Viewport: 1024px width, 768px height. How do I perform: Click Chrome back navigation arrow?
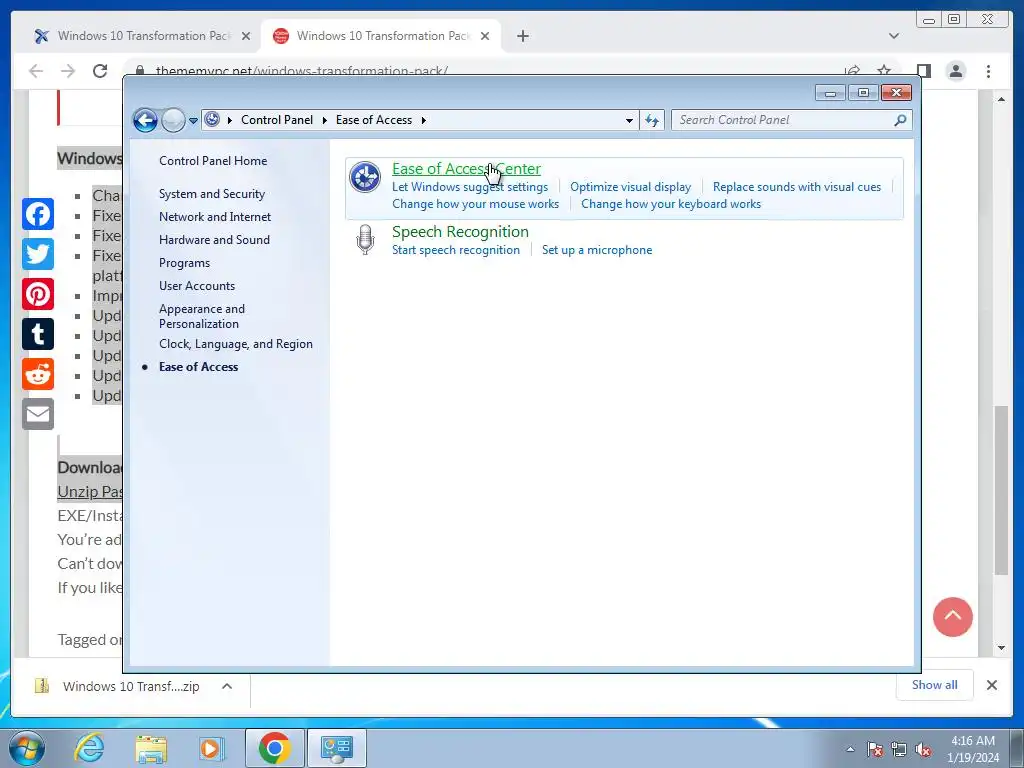[x=36, y=71]
